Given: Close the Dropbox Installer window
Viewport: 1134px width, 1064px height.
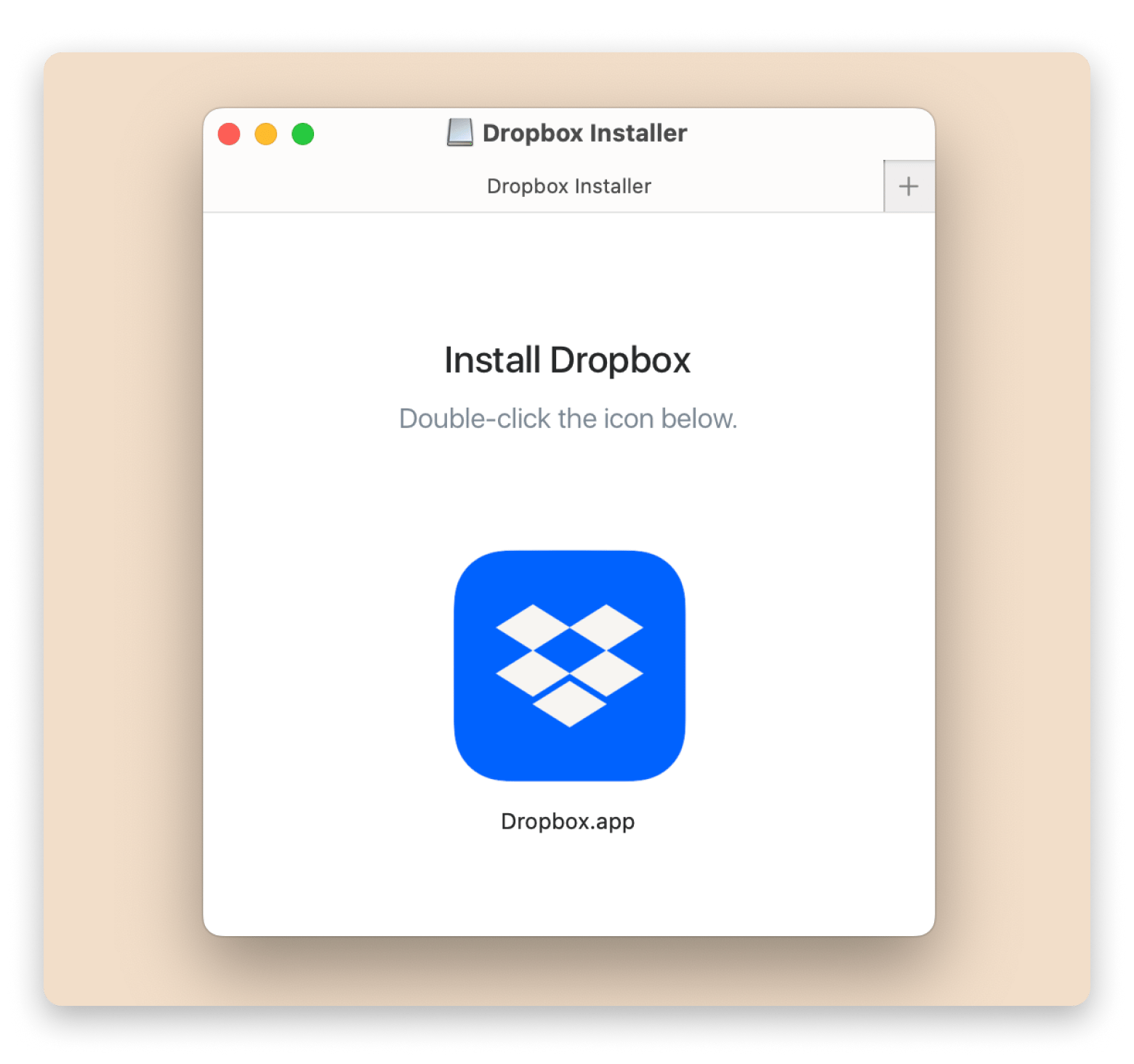Looking at the screenshot, I should pyautogui.click(x=229, y=134).
